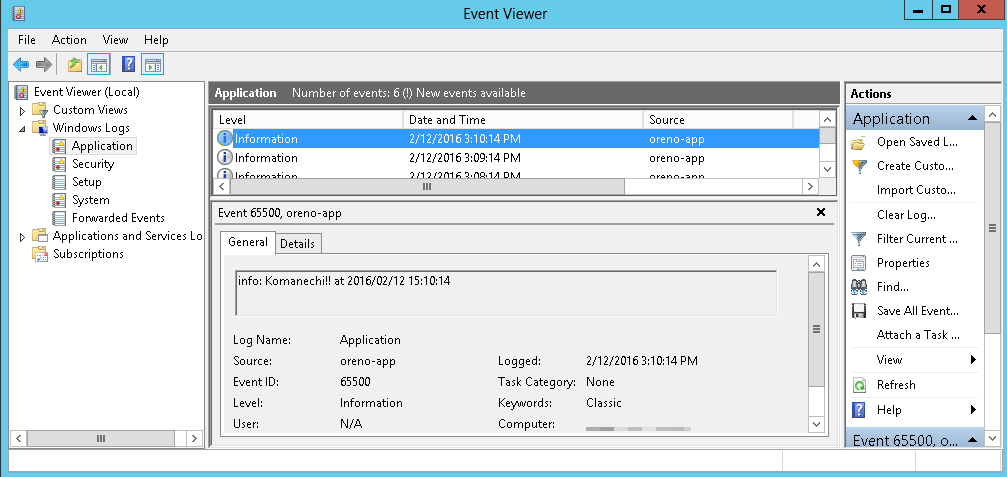The image size is (1007, 477).
Task: Switch to the Details tab
Action: (x=297, y=244)
